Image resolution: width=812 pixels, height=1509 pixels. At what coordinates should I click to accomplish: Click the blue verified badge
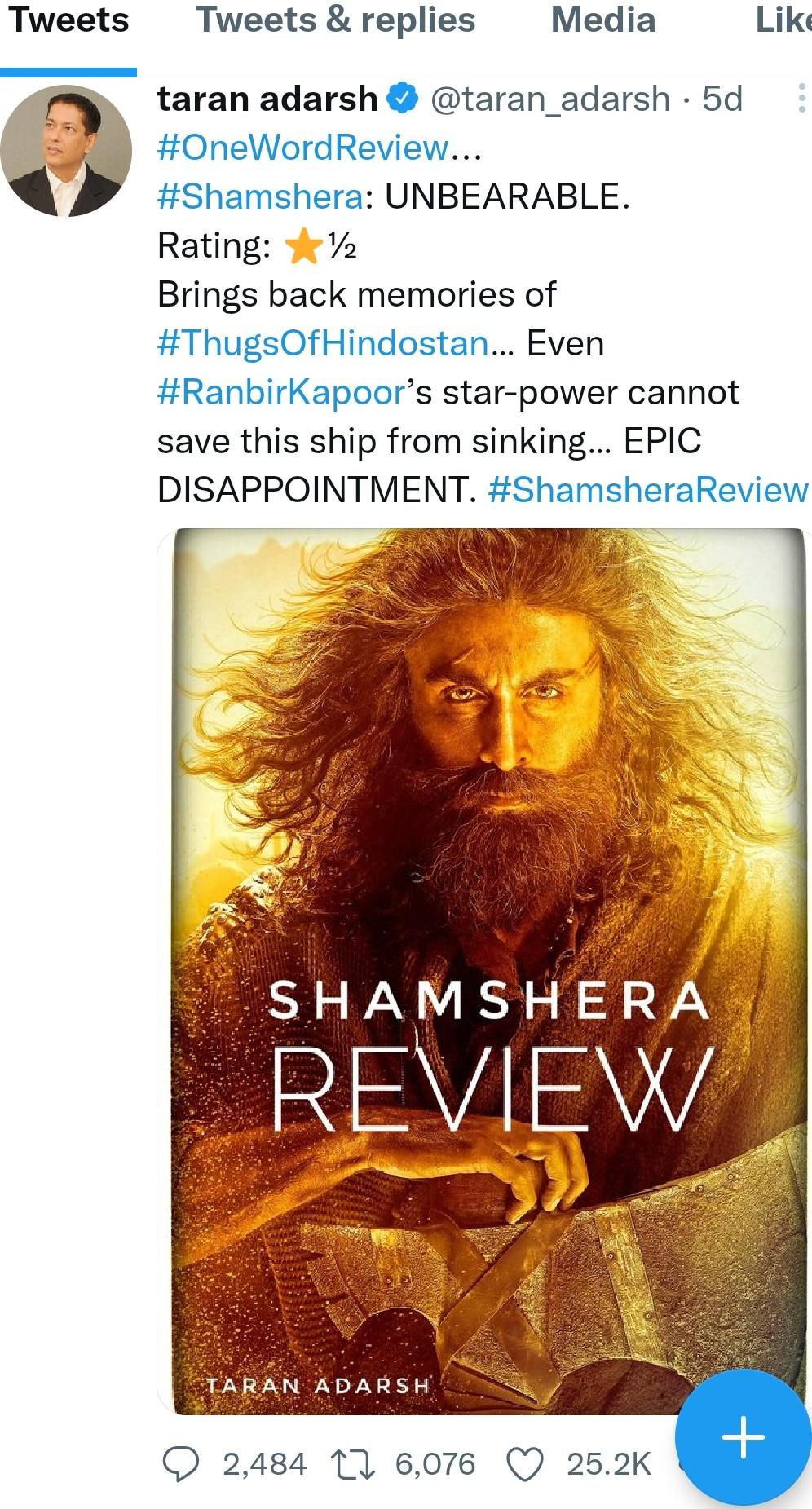click(402, 99)
